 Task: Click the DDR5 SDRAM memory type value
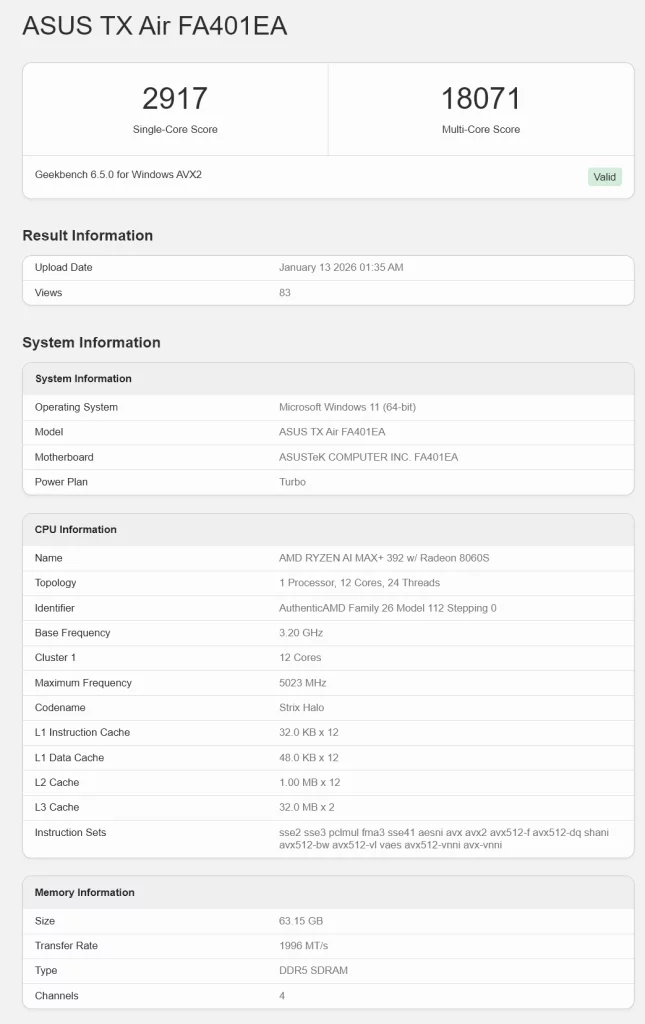314,970
